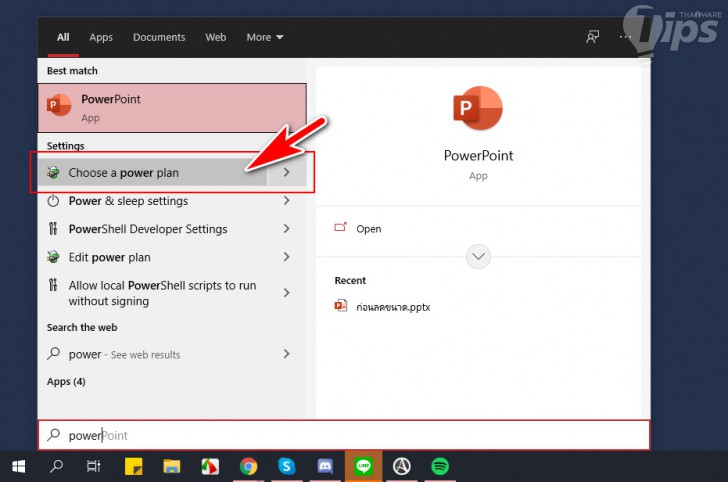Click Power & sleep settings text
728x482 pixels.
128,201
